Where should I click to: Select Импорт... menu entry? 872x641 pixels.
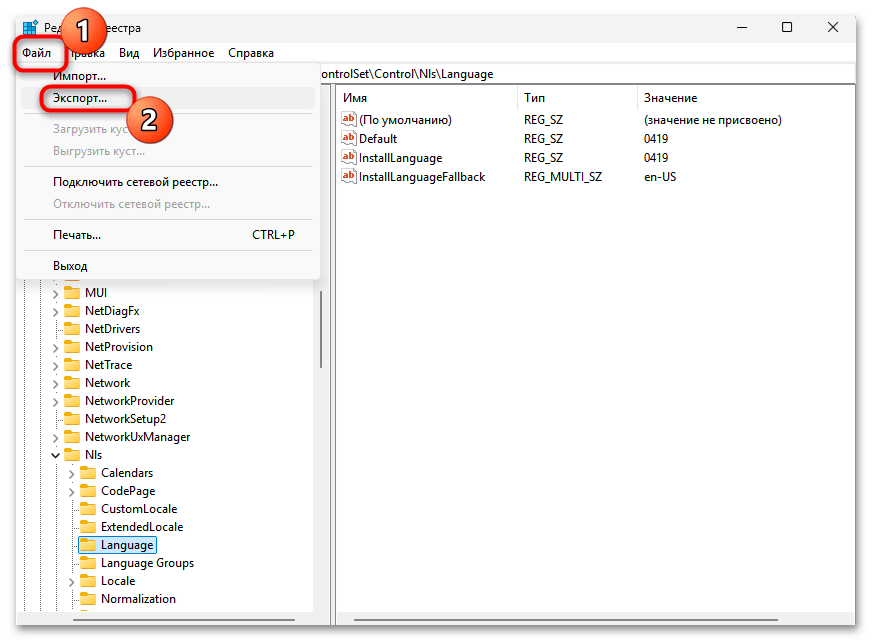(x=79, y=77)
